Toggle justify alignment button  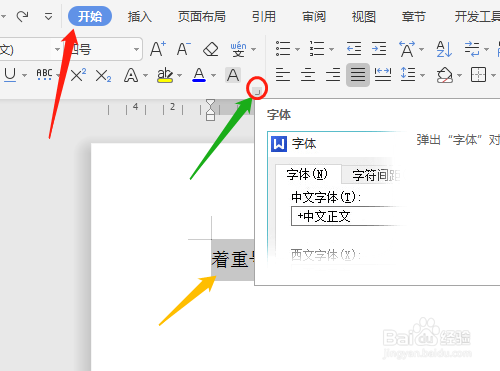tap(358, 75)
